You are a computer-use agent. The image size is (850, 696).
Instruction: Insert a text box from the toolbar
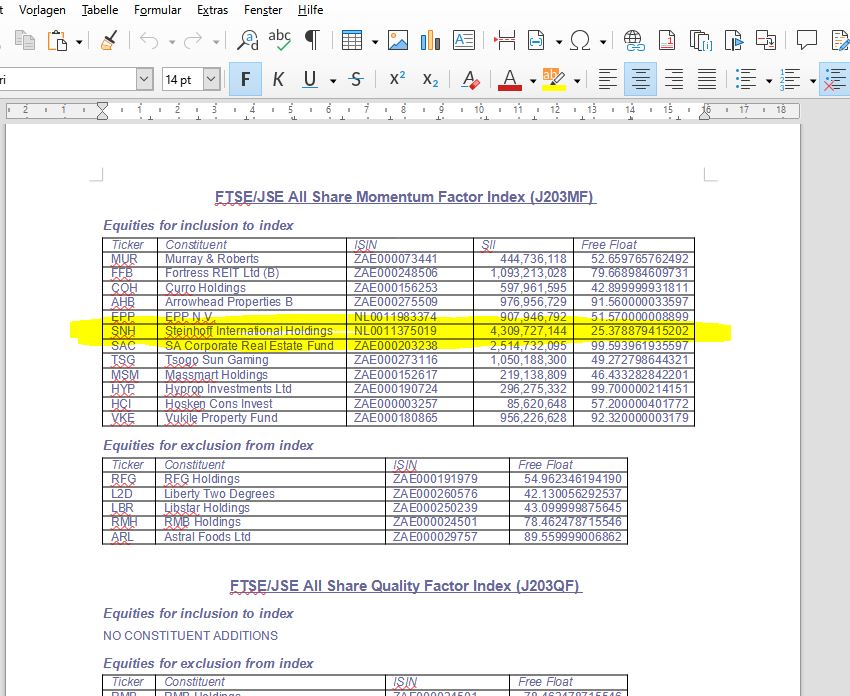(464, 42)
